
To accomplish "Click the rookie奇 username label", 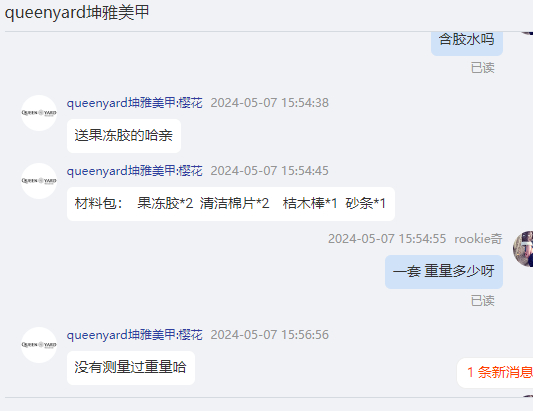I will 478,239.
